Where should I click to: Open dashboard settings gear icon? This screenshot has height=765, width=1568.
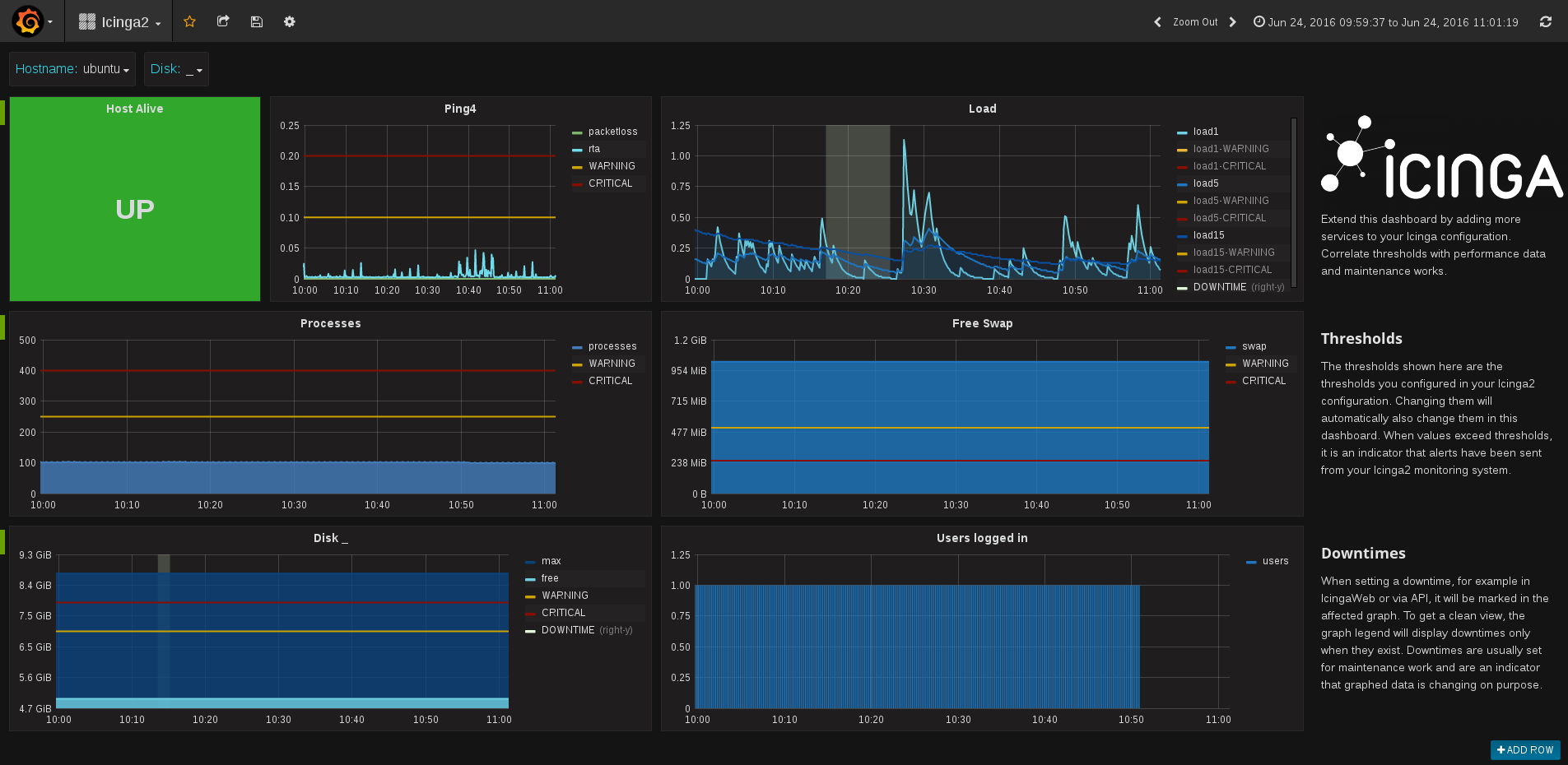tap(290, 21)
